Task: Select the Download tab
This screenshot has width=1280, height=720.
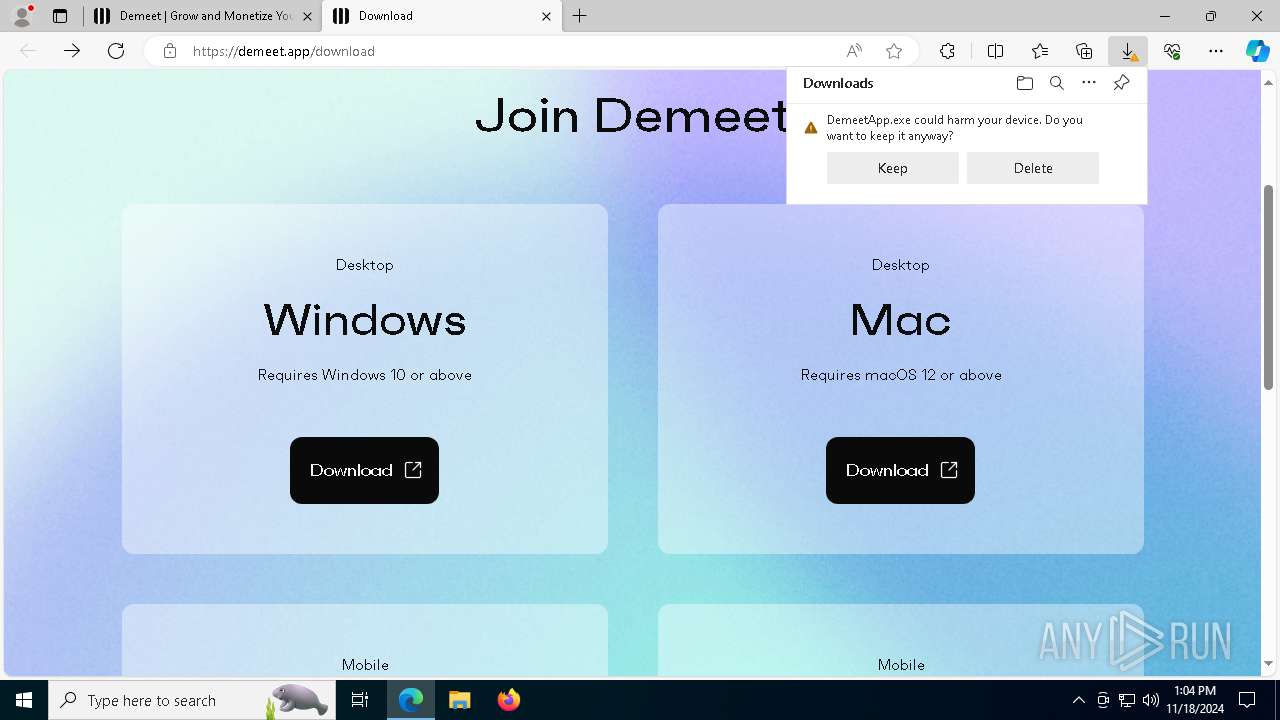Action: 440,16
